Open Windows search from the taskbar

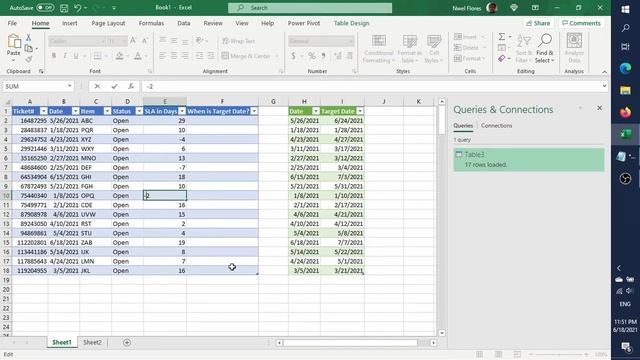625,28
